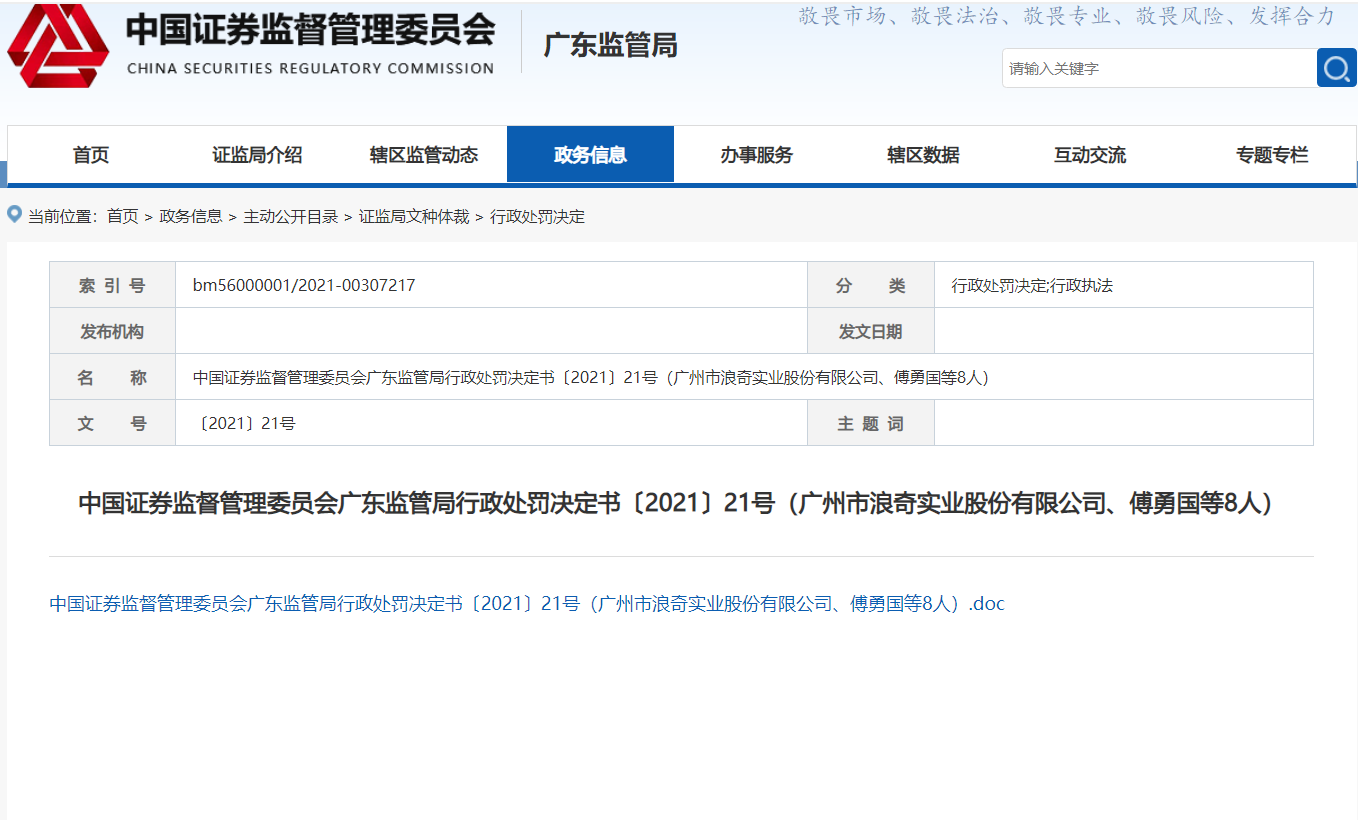Click 行政处罚决定 breadcrumb link
Viewport: 1358px width, 820px height.
pyautogui.click(x=537, y=216)
